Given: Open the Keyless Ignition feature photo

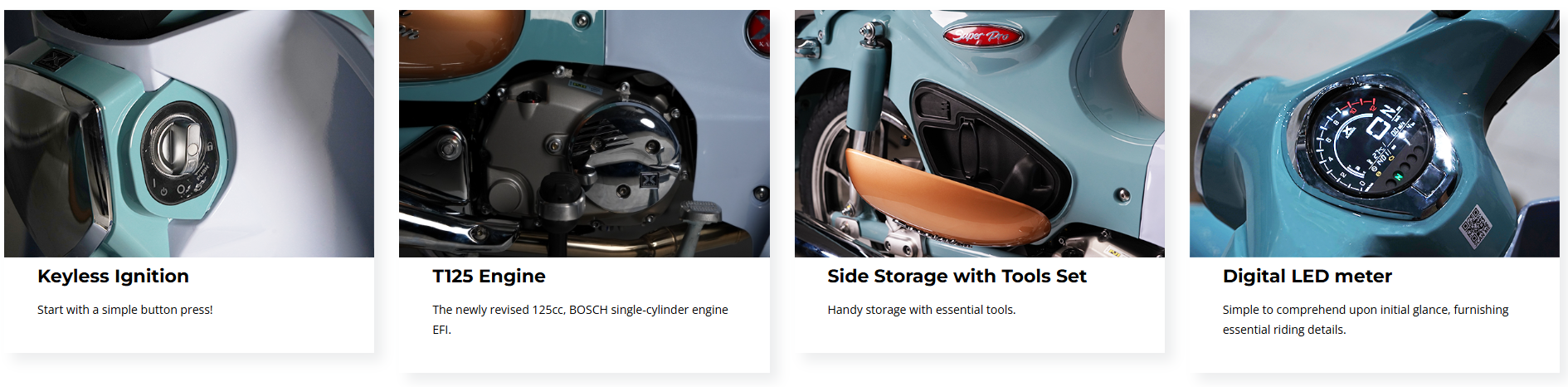Looking at the screenshot, I should (x=189, y=134).
